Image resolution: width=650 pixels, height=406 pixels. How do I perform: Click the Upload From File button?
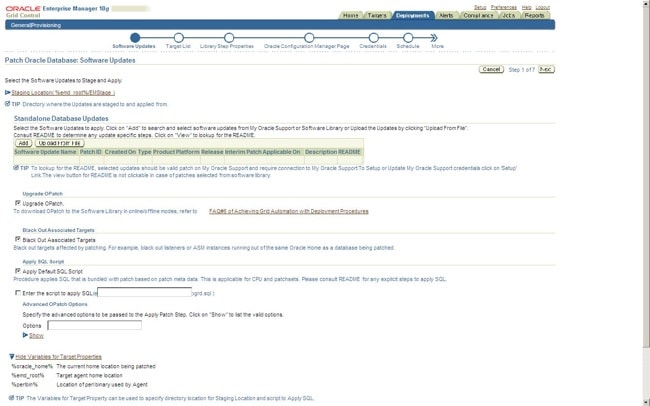(60, 143)
